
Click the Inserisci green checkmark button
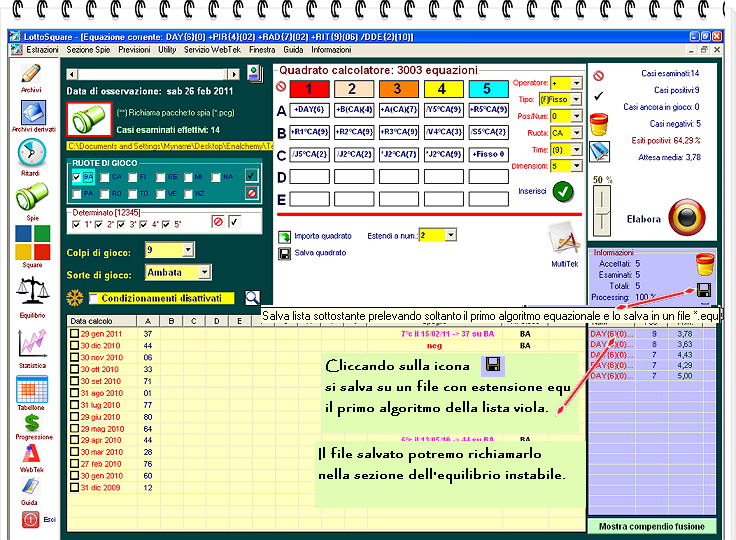click(x=563, y=192)
